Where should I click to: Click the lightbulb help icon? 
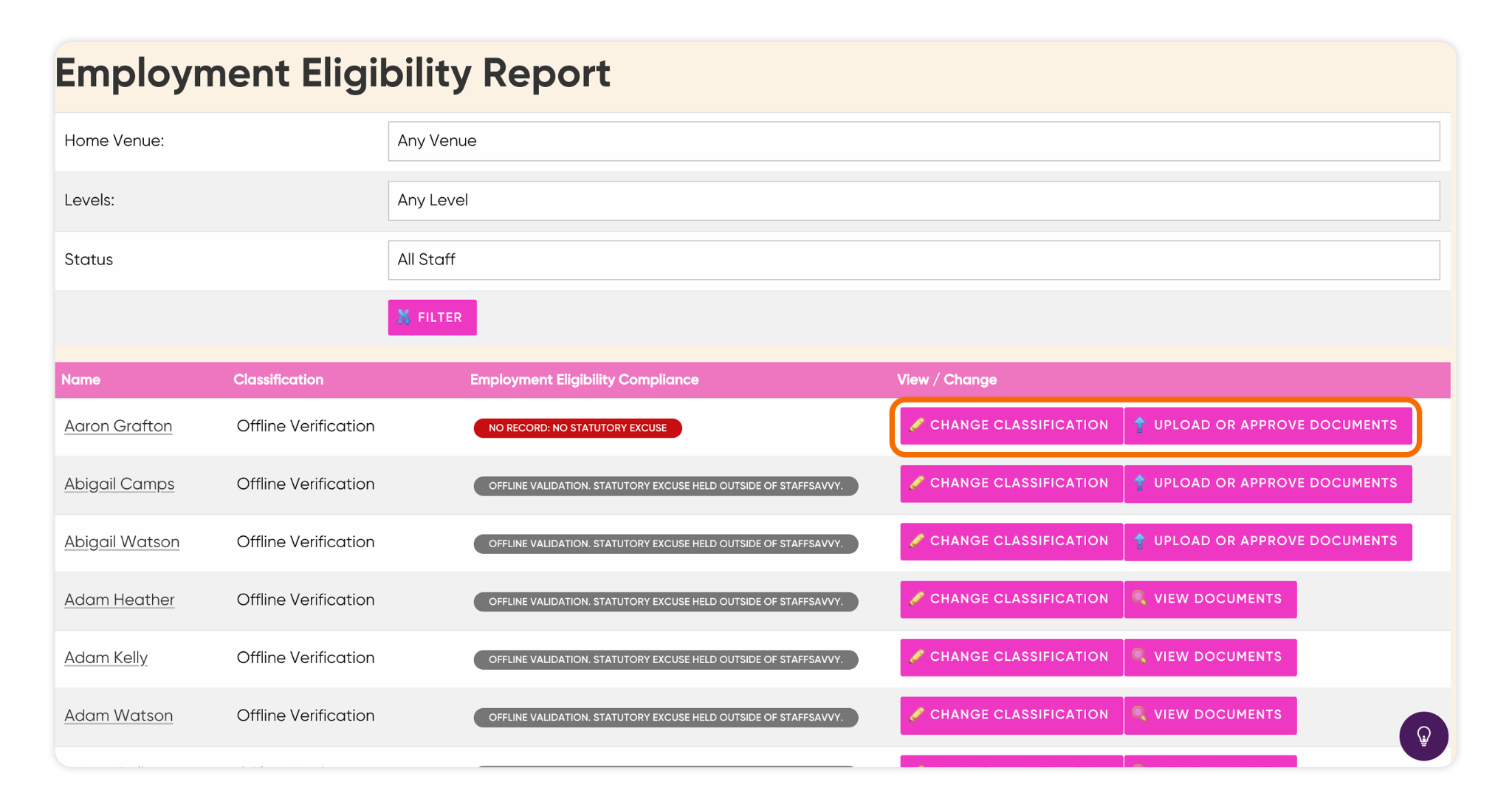1423,735
